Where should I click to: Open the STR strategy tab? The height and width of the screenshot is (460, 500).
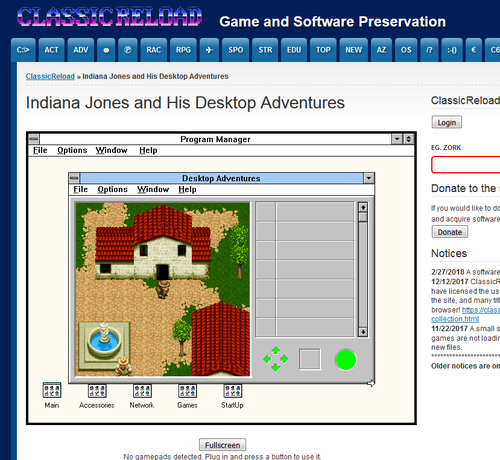point(265,50)
